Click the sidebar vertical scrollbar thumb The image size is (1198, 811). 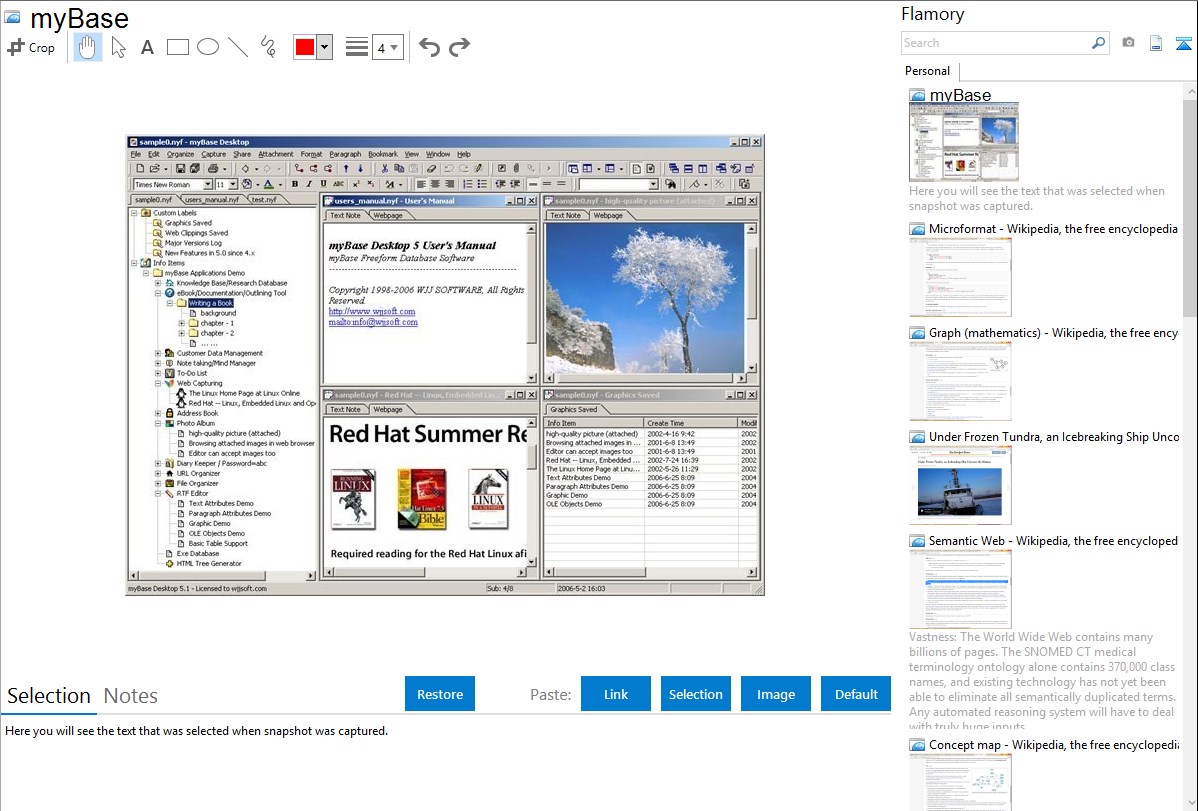pos(1190,206)
